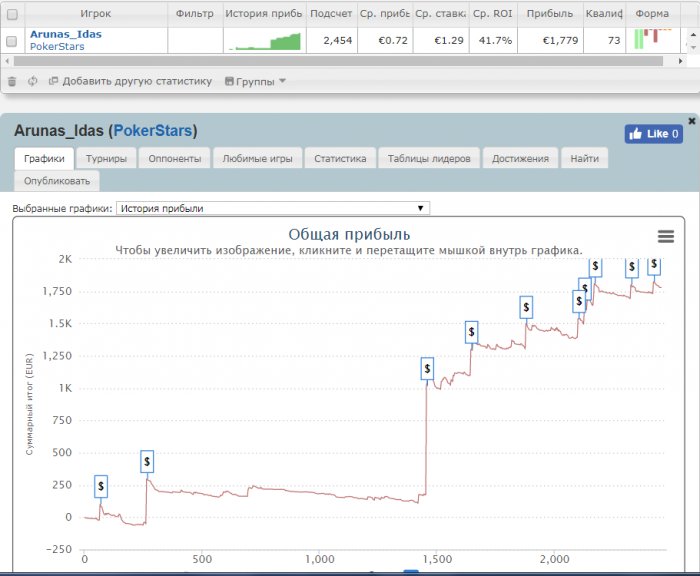Expand the Группы dropdown

pyautogui.click(x=256, y=81)
